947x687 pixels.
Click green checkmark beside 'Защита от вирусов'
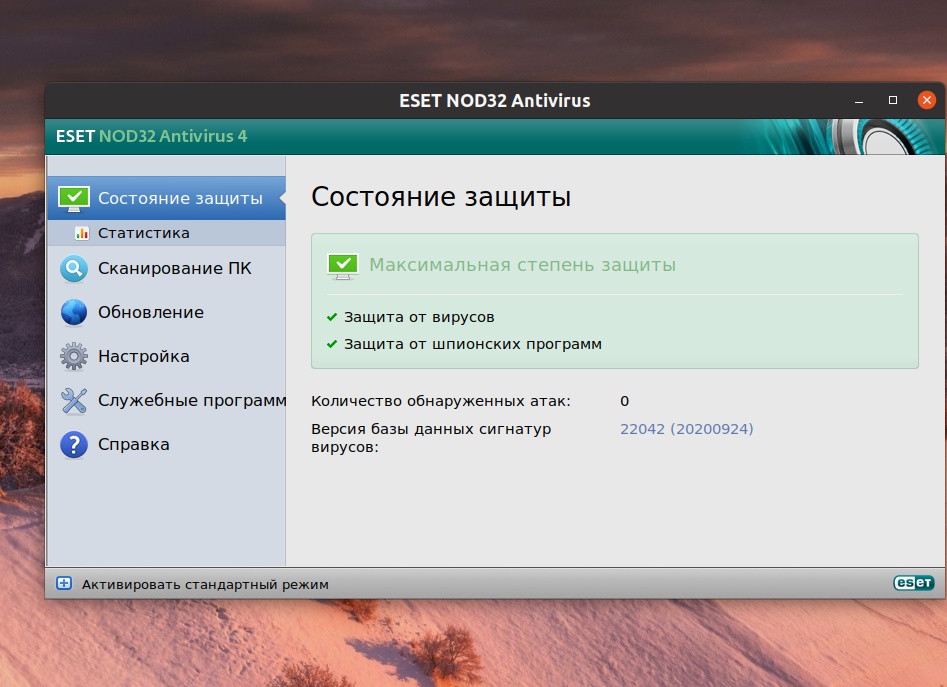click(x=332, y=317)
